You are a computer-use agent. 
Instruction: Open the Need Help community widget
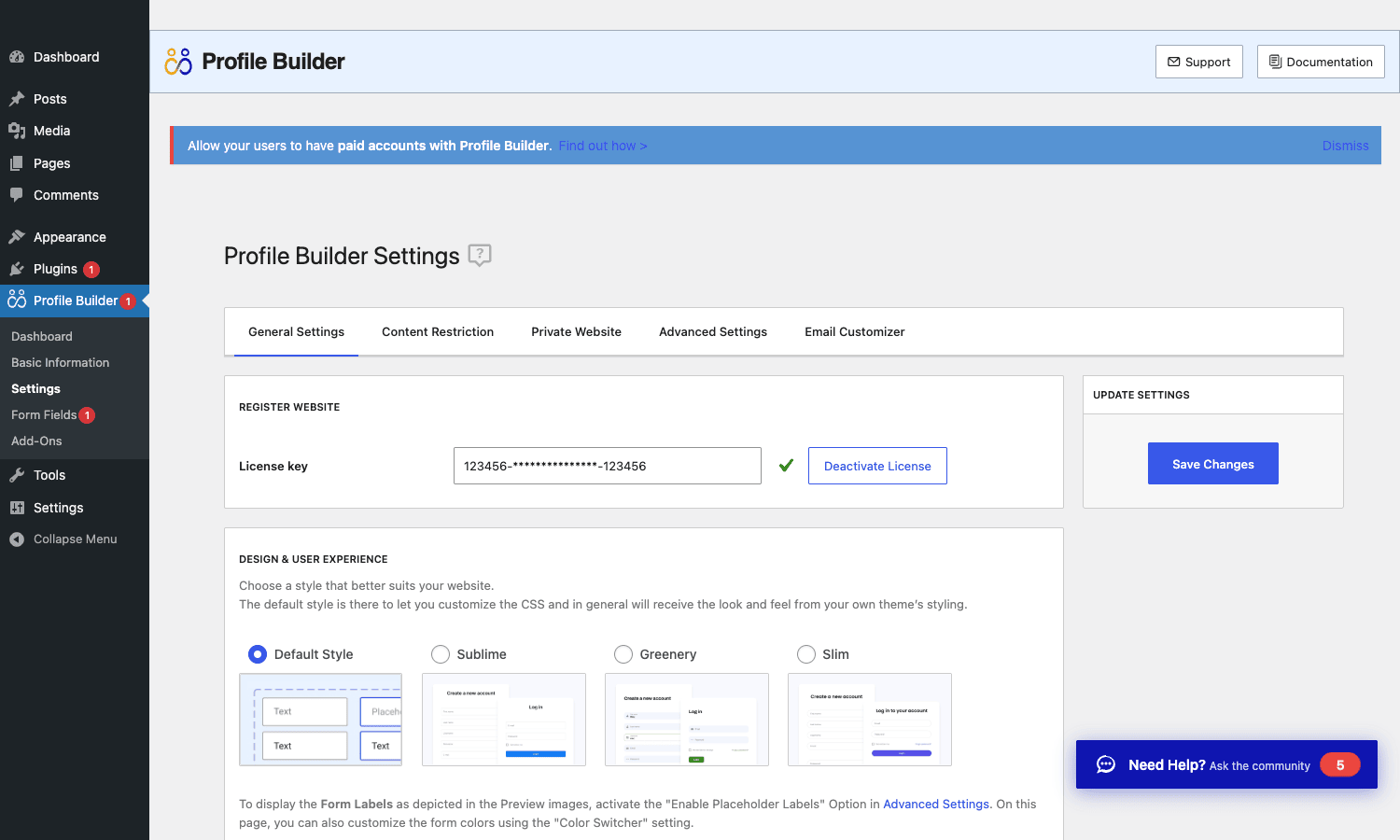coord(1226,764)
